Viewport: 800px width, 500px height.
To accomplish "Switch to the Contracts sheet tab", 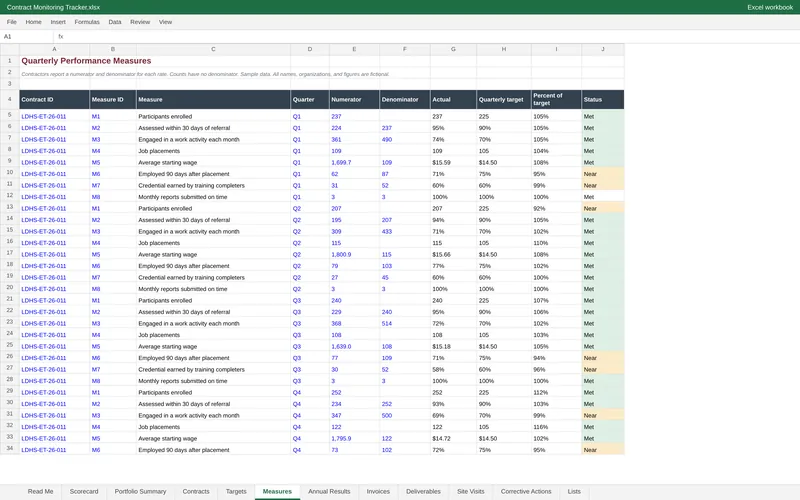I will 196,491.
